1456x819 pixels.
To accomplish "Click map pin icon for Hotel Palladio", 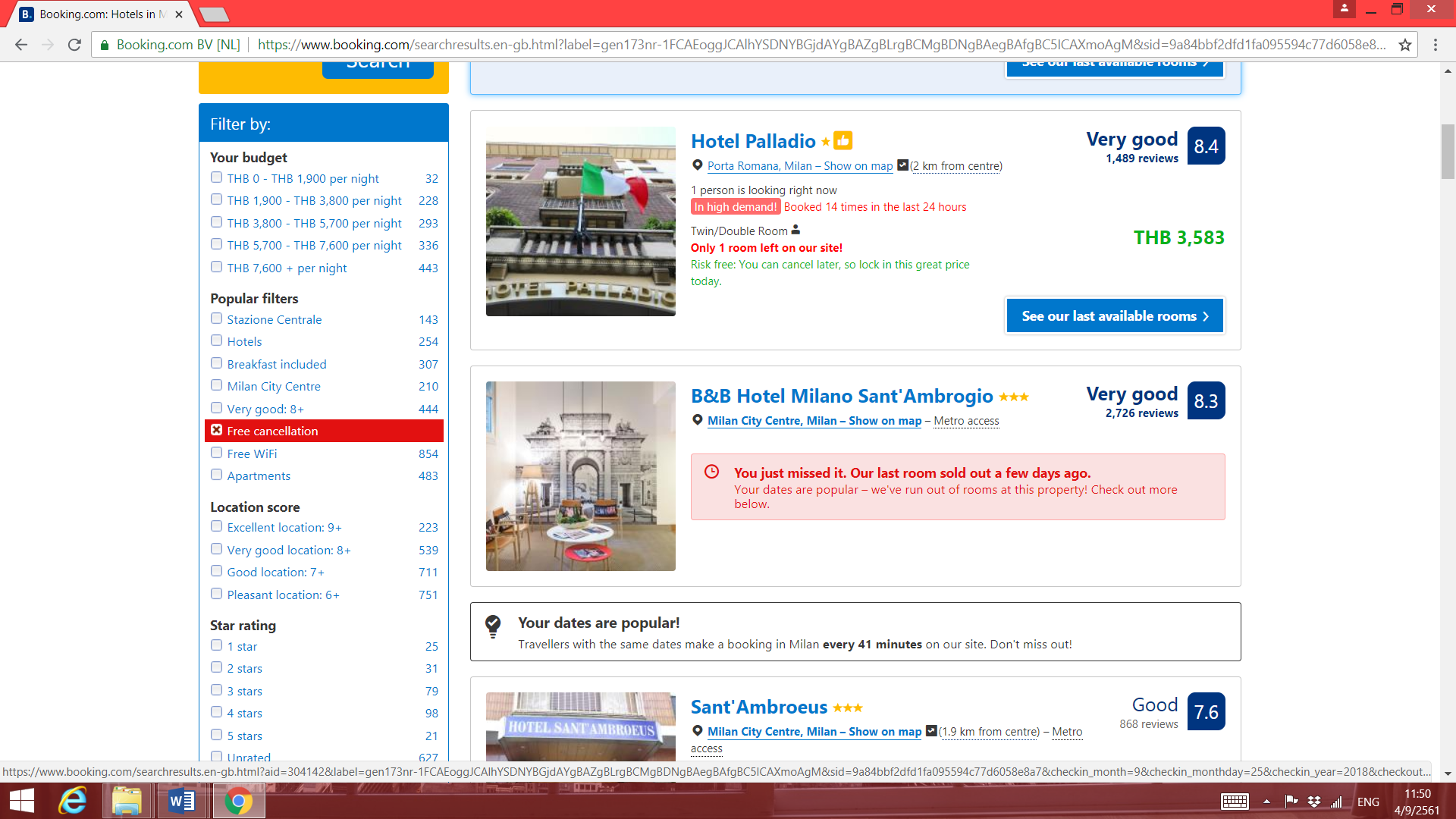I will point(697,165).
